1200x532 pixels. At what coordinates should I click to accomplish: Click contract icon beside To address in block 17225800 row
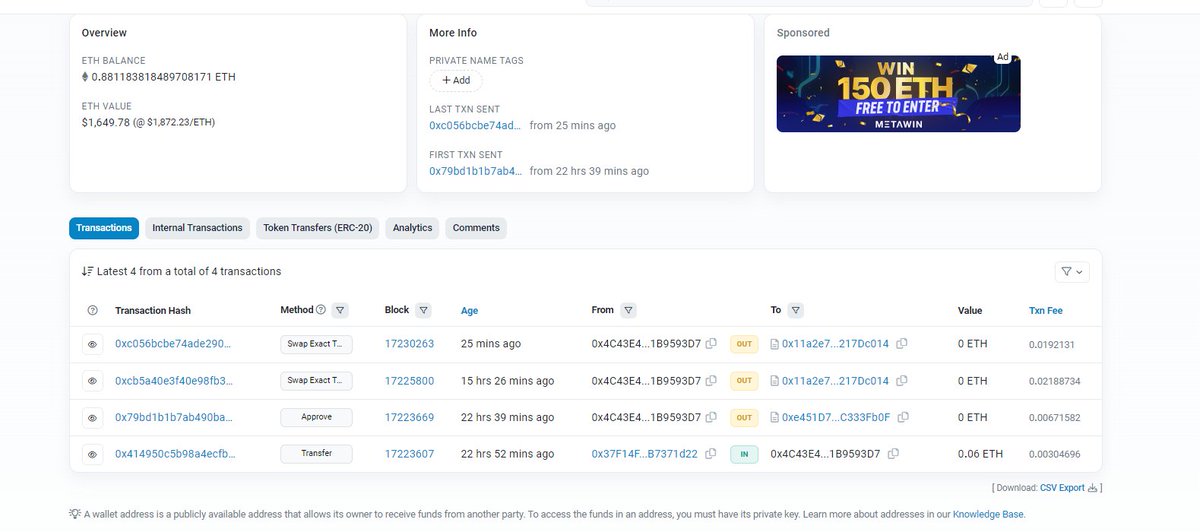pyautogui.click(x=775, y=381)
